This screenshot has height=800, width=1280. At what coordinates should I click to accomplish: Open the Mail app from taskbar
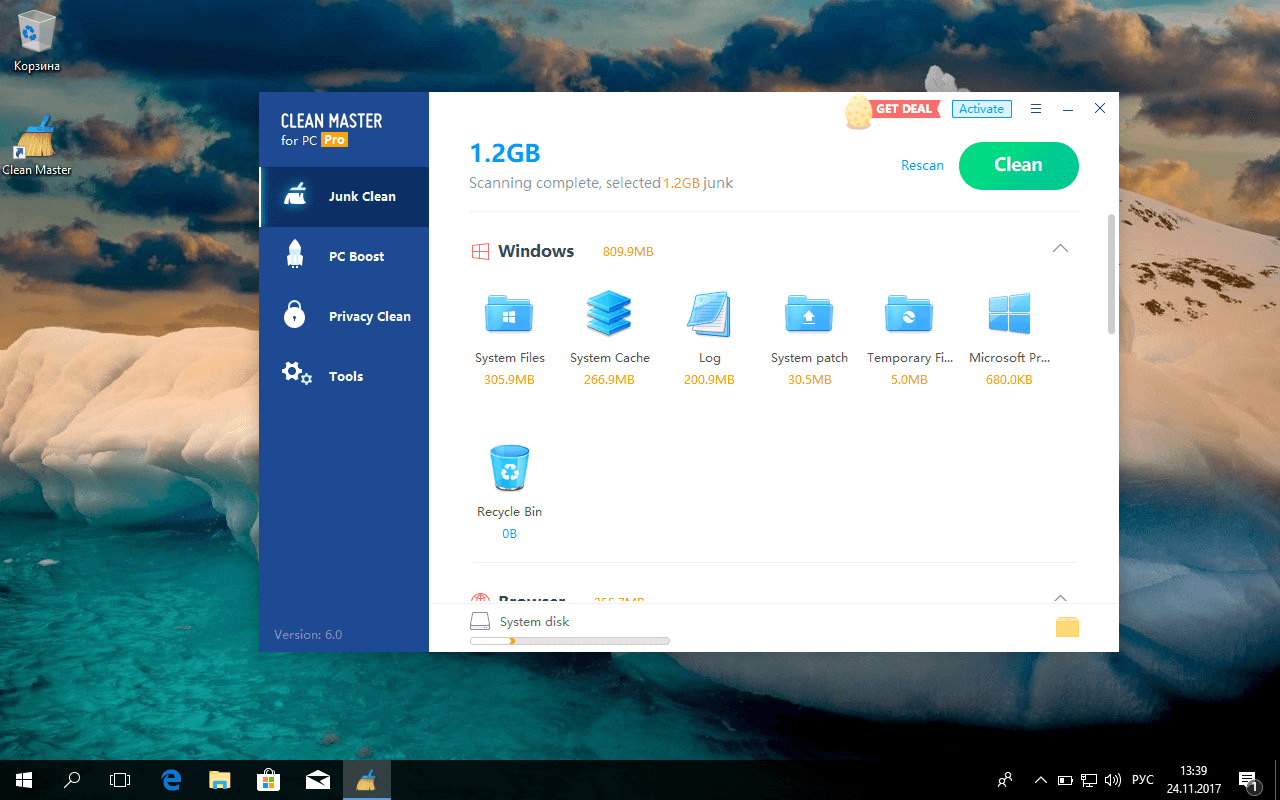pyautogui.click(x=317, y=780)
